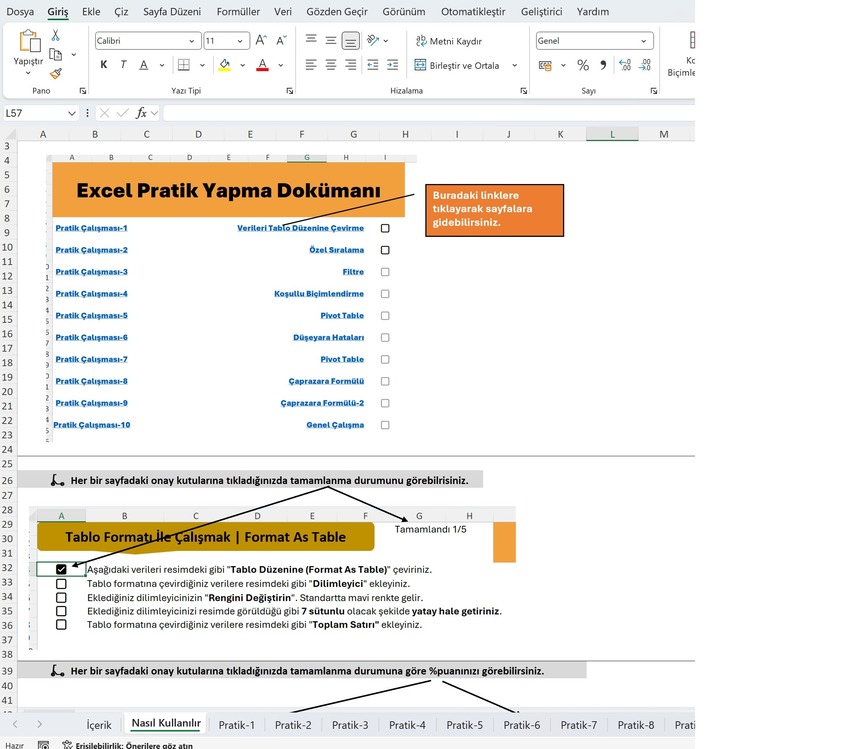The width and height of the screenshot is (843, 749).
Task: Increase decimal places
Action: tap(625, 65)
